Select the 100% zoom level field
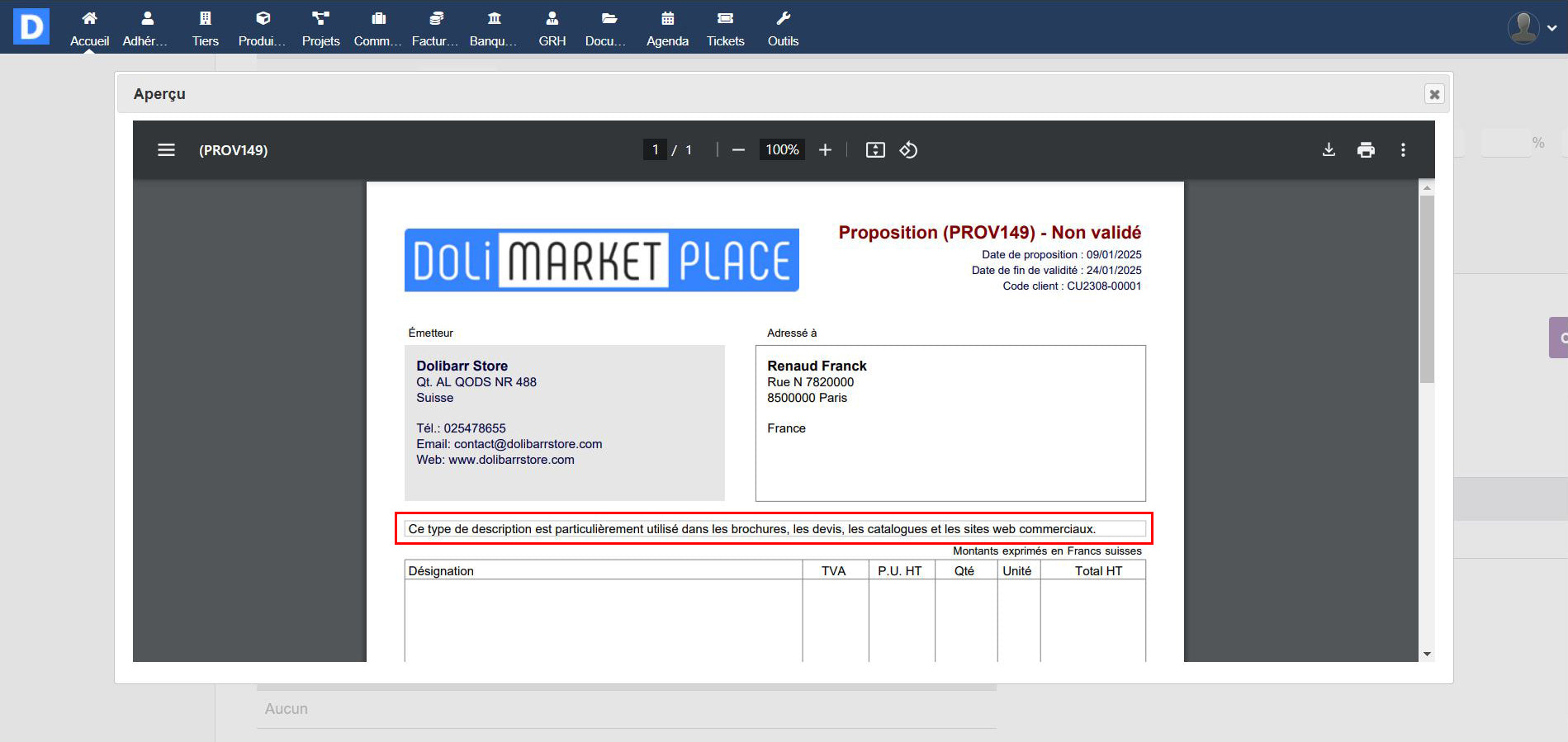1568x742 pixels. pos(781,149)
